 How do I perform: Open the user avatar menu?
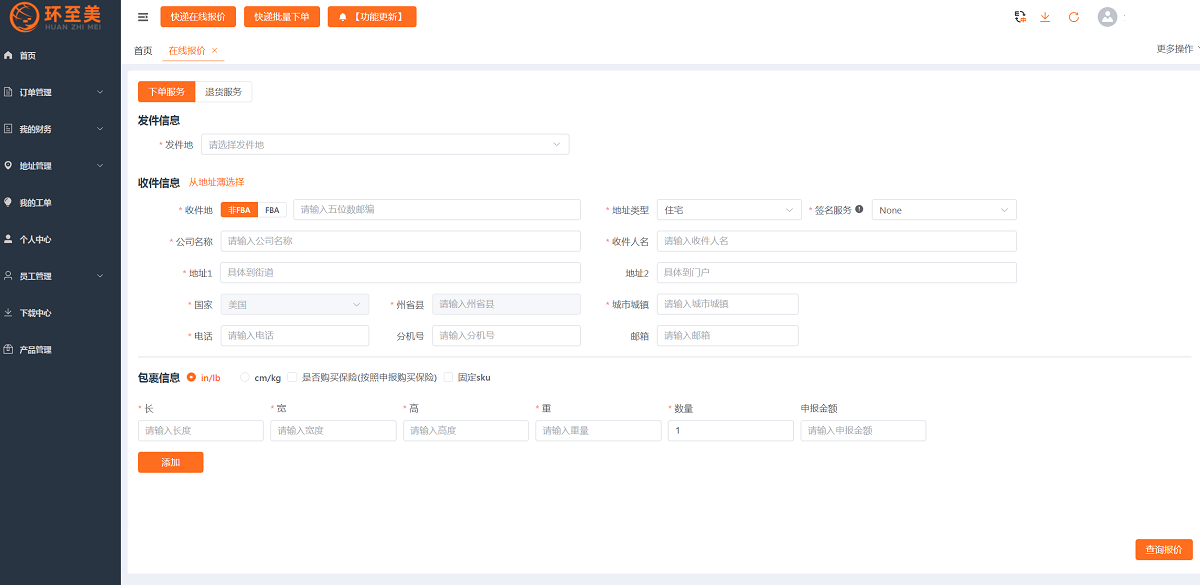(1107, 17)
